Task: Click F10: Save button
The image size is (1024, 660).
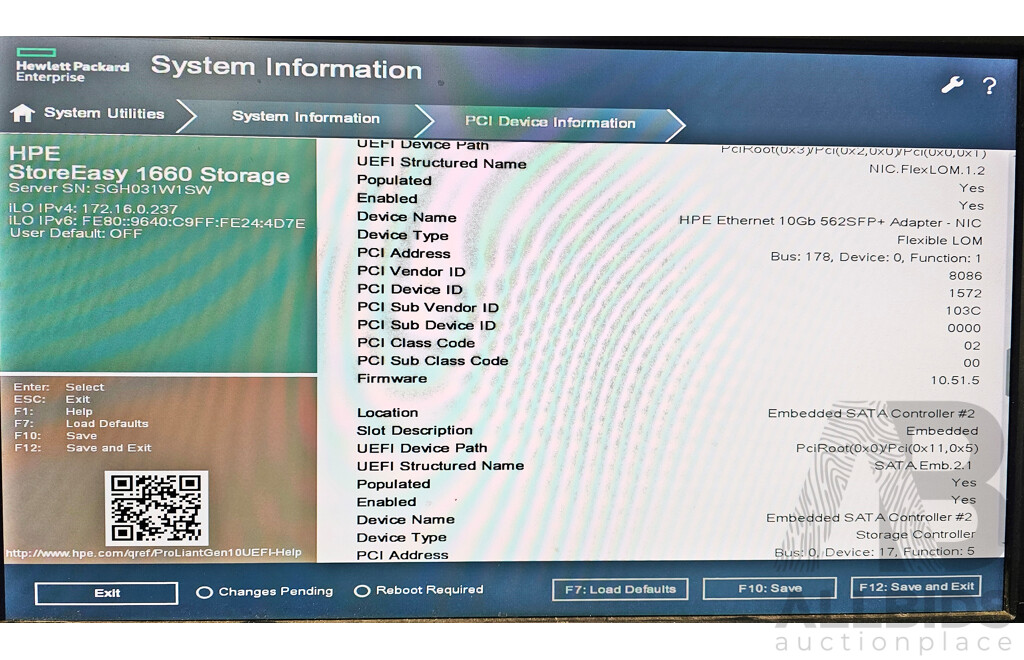Action: click(769, 588)
